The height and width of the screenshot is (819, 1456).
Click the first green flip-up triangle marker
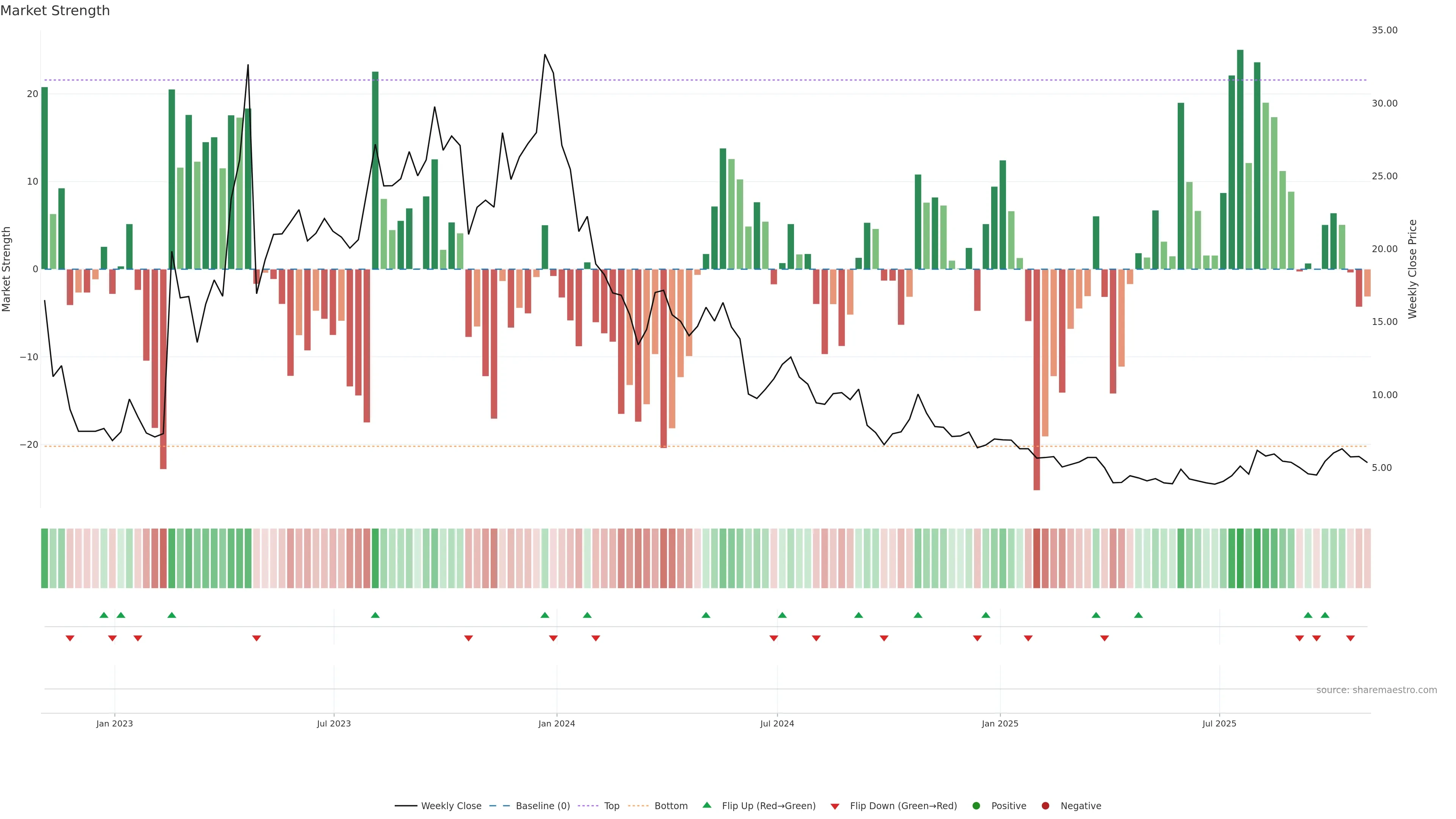click(x=104, y=615)
